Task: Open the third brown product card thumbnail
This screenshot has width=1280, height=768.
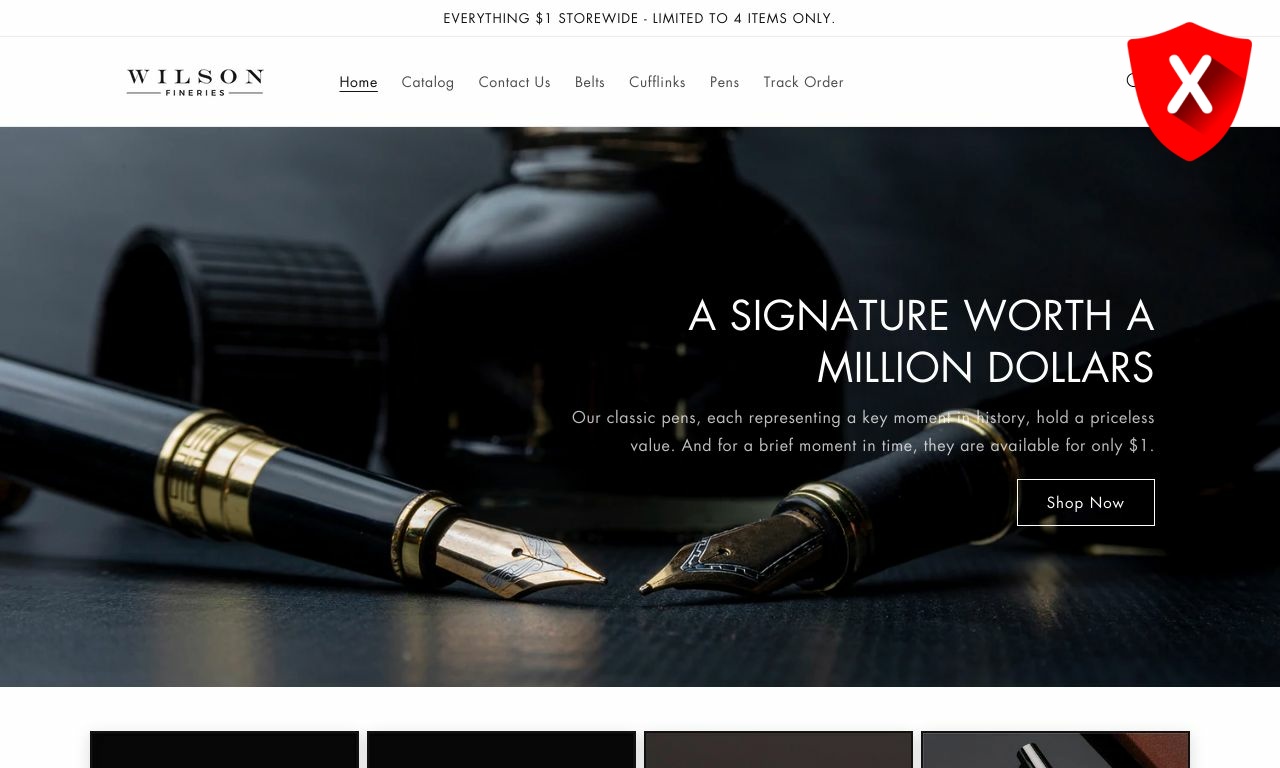Action: pos(778,749)
